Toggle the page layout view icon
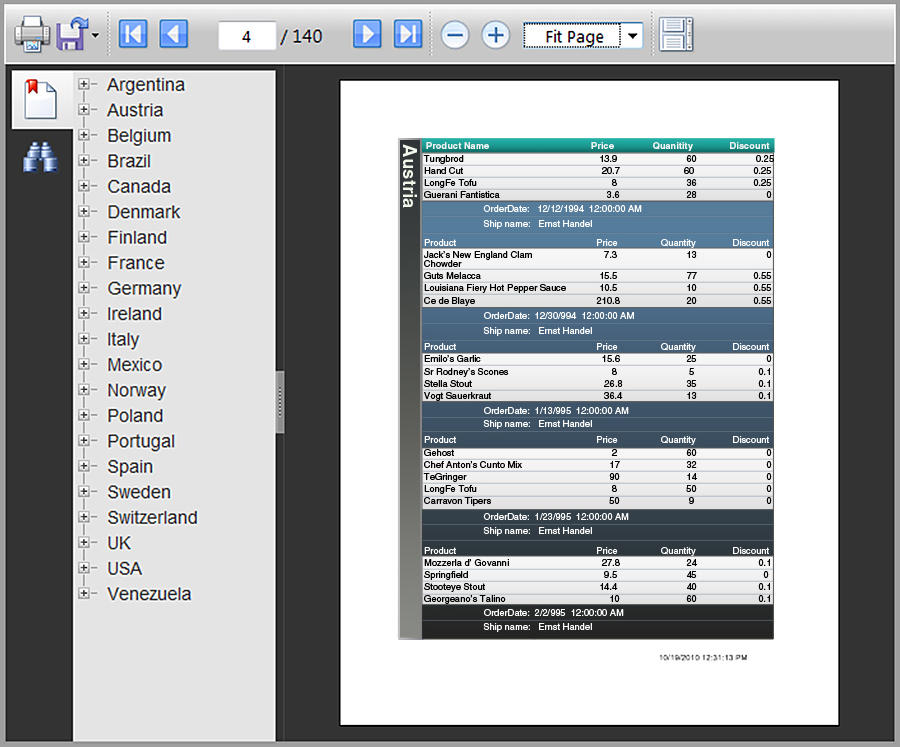The width and height of the screenshot is (900, 747). 676,35
